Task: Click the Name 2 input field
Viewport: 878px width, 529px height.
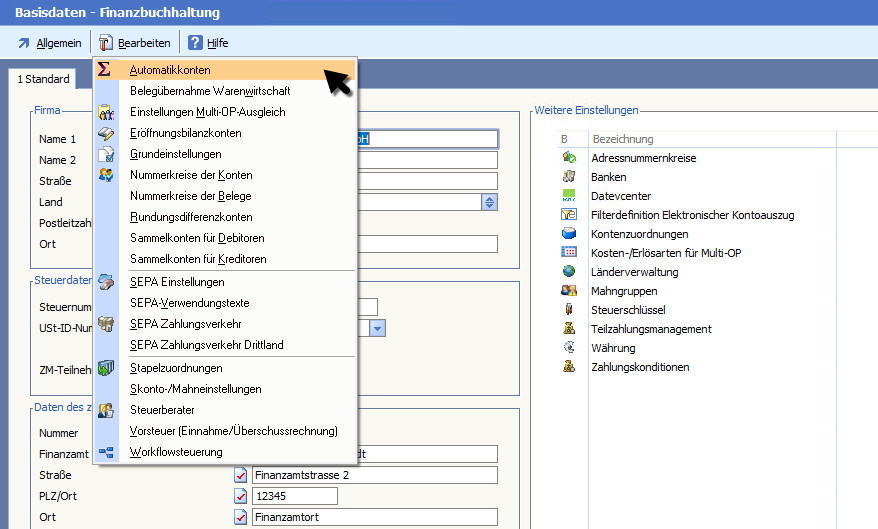Action: coord(420,160)
